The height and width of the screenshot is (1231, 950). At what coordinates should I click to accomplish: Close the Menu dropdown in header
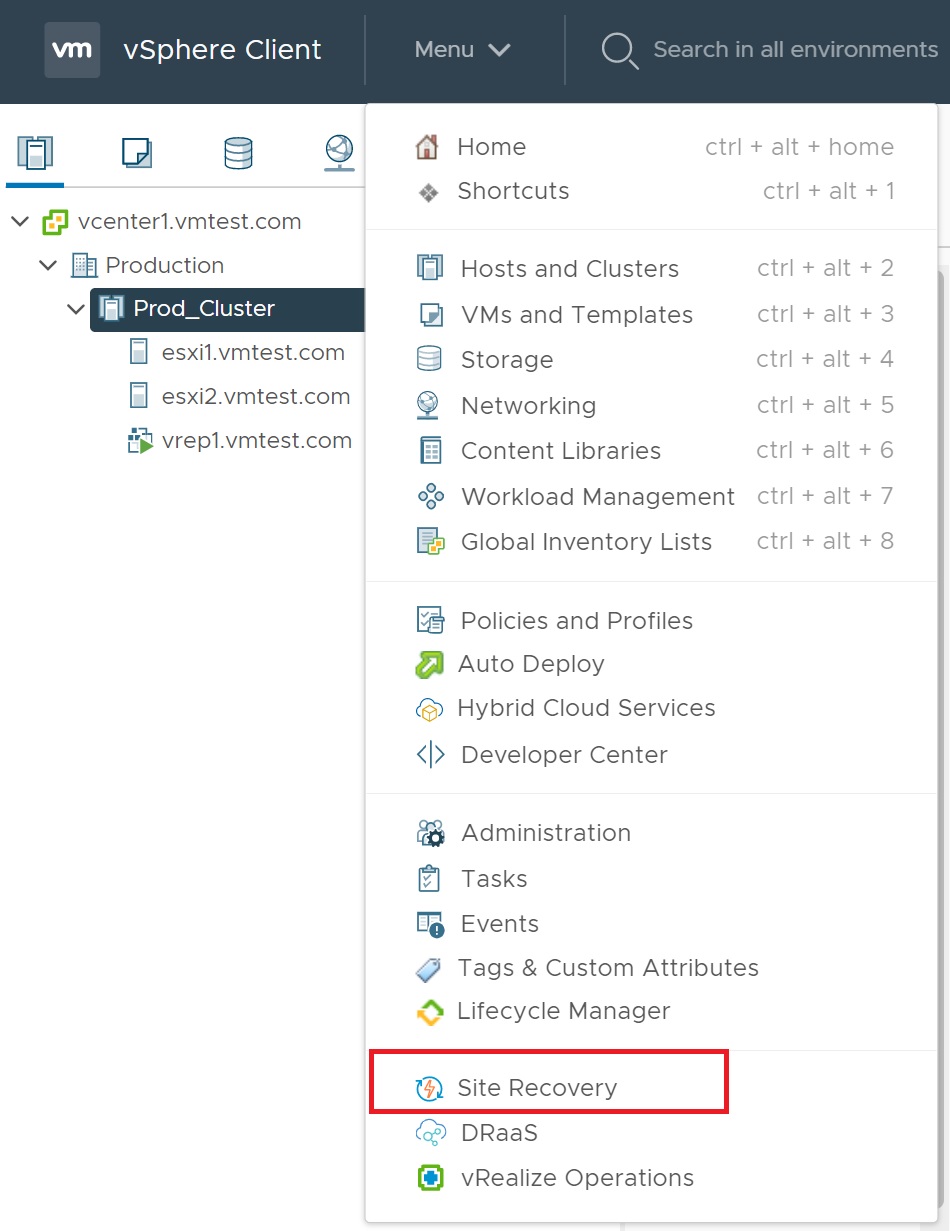(x=463, y=50)
